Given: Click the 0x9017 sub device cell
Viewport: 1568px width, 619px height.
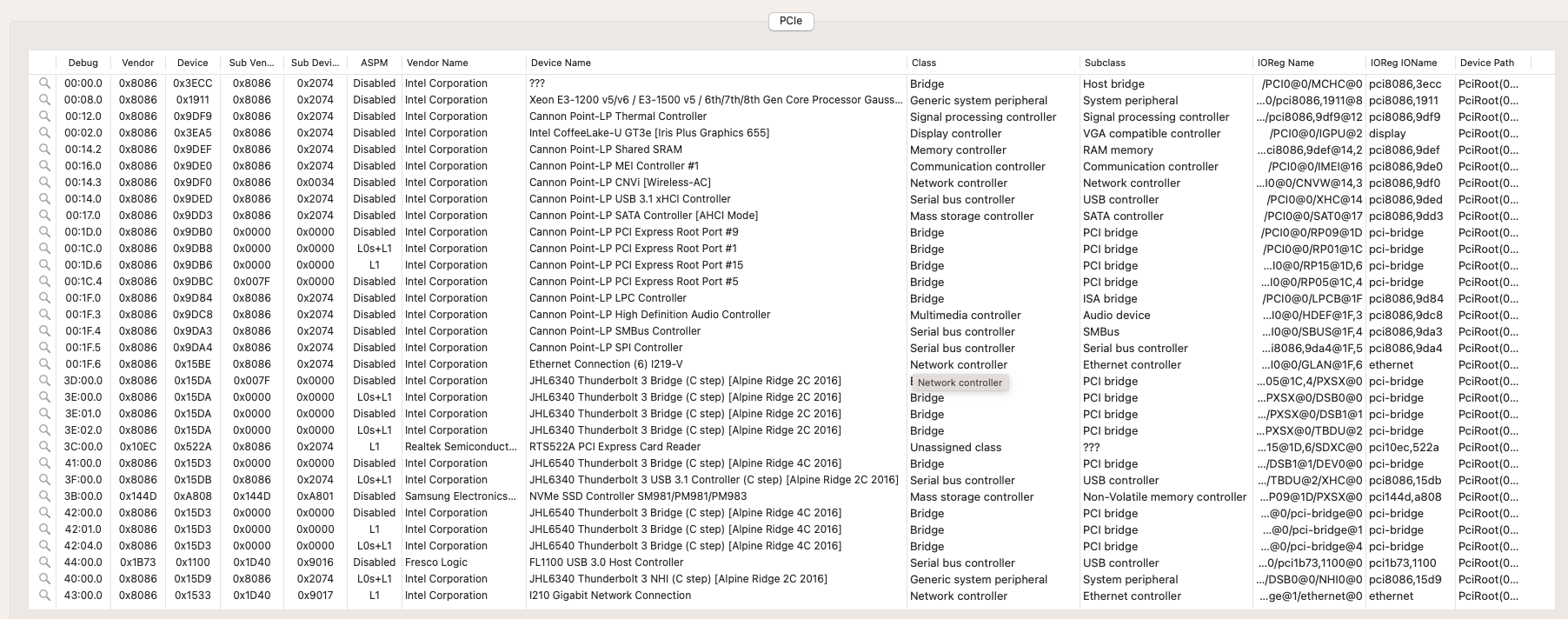Looking at the screenshot, I should coord(315,596).
